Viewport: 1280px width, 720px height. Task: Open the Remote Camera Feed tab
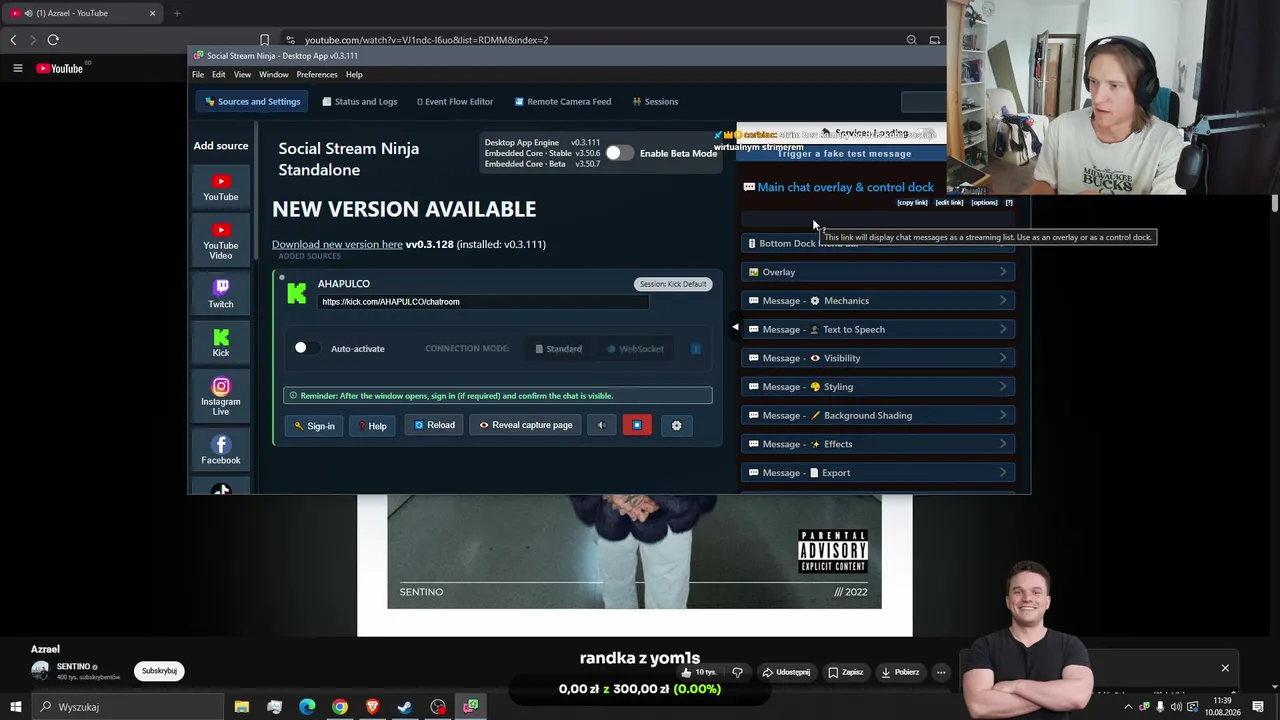click(x=563, y=101)
